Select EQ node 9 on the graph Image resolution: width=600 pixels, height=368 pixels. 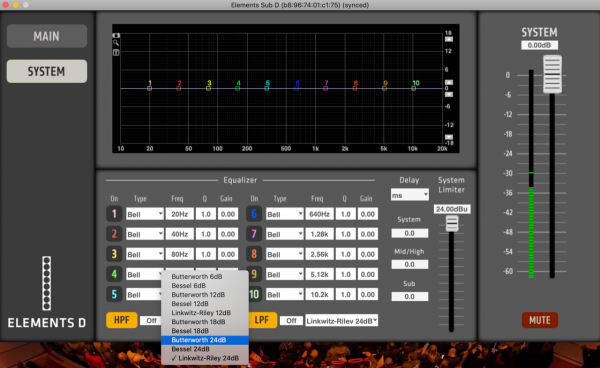[x=384, y=88]
